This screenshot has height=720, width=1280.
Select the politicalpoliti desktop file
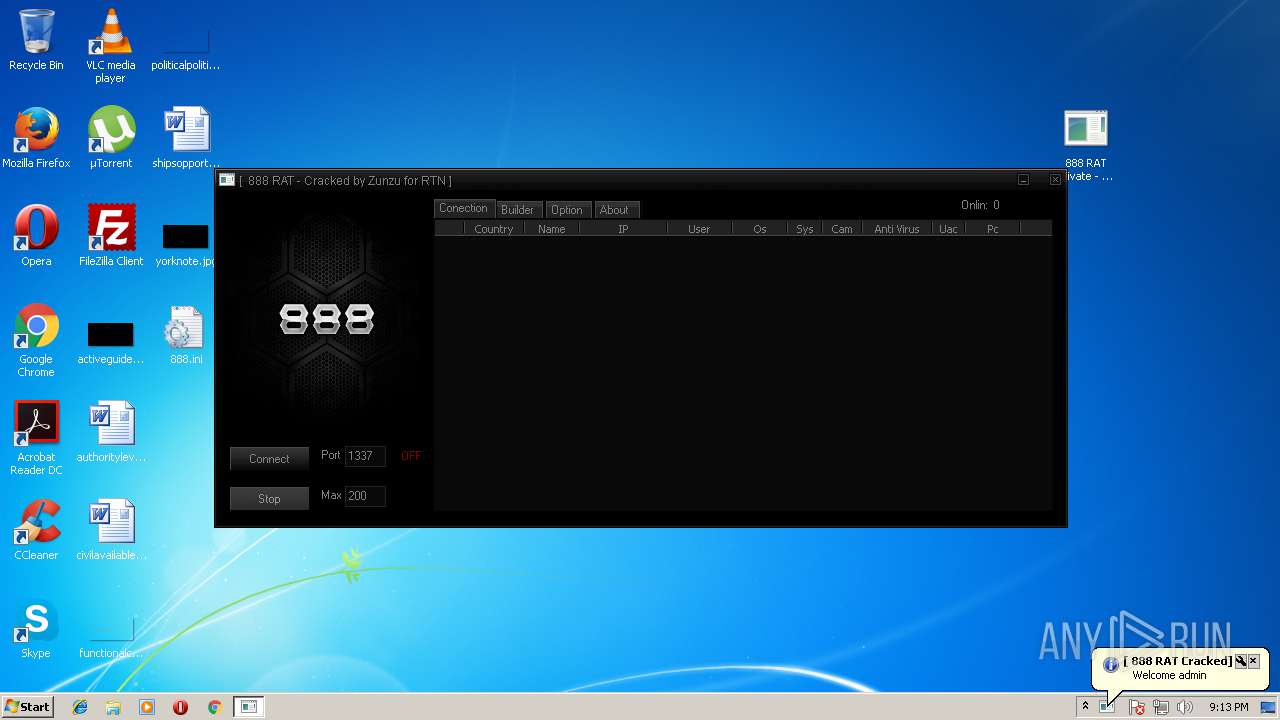[x=186, y=48]
